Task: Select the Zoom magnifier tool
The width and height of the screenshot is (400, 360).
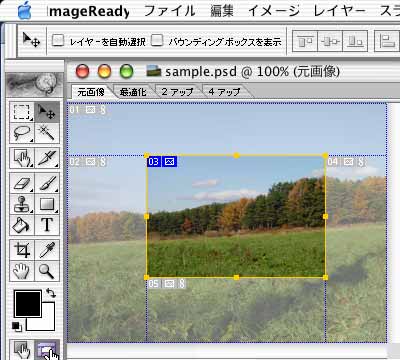Action: 47,271
